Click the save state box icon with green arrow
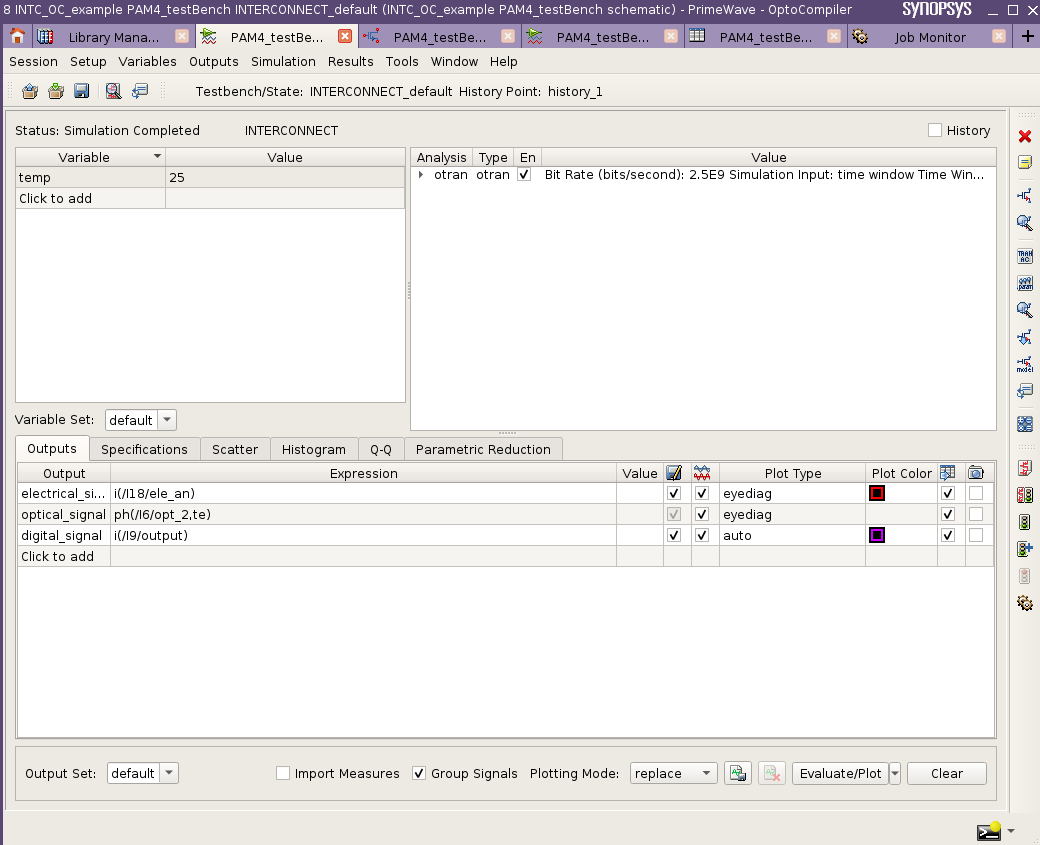The image size is (1040, 845). click(56, 91)
